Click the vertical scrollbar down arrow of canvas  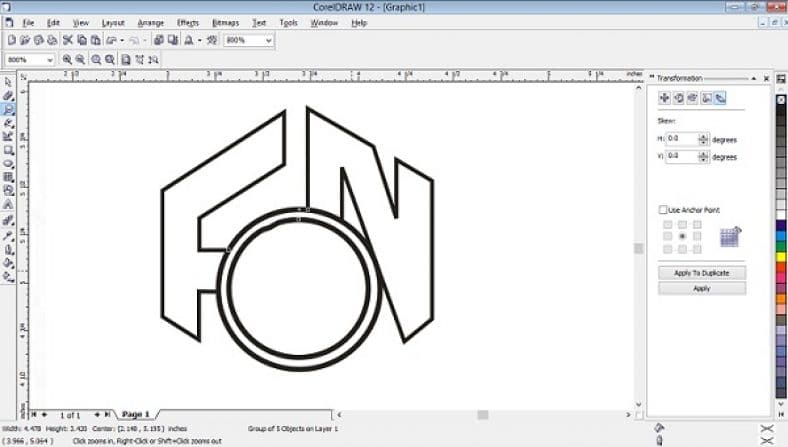[638, 404]
